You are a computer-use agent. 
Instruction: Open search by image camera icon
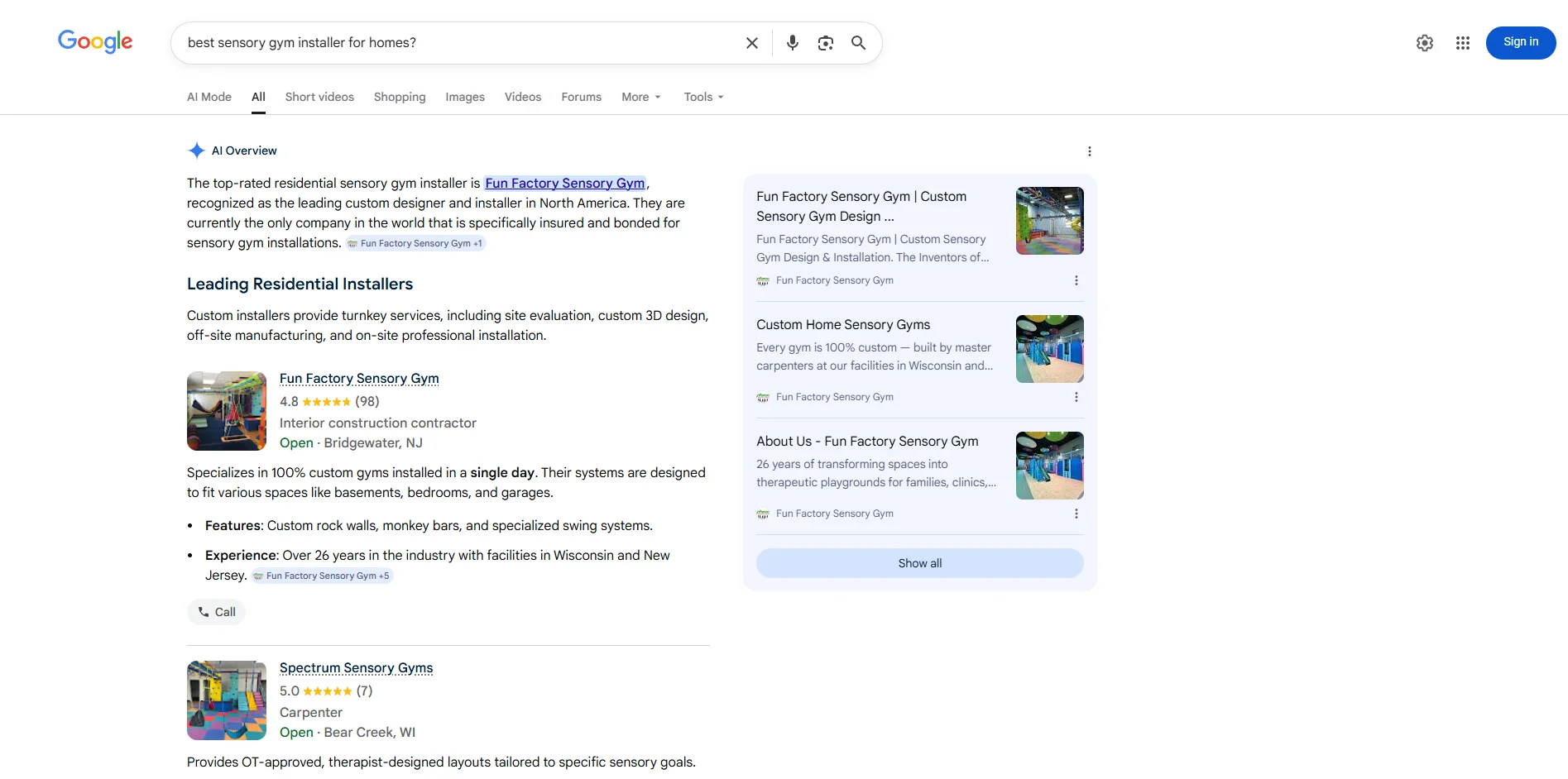coord(826,43)
